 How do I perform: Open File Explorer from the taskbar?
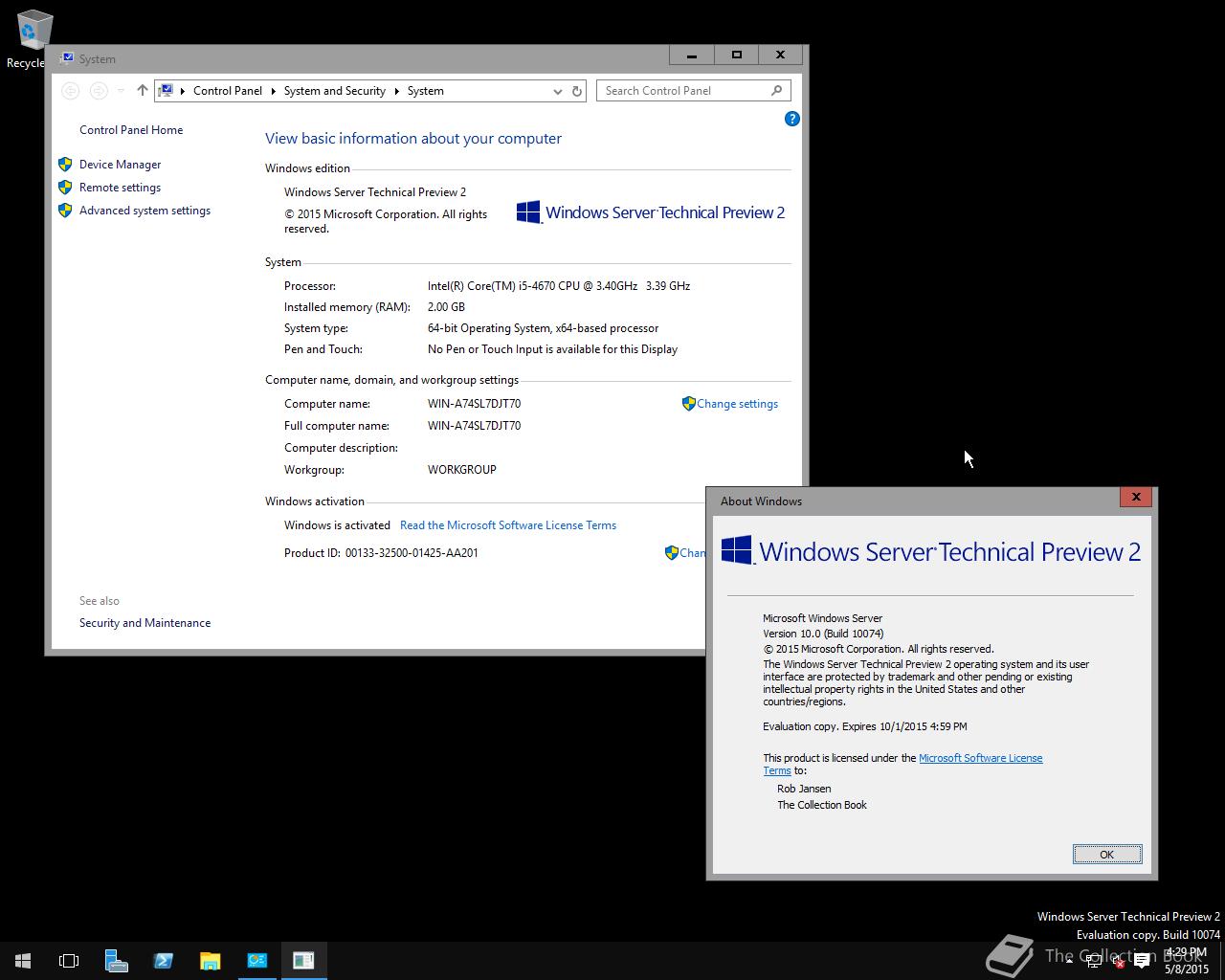click(210, 961)
